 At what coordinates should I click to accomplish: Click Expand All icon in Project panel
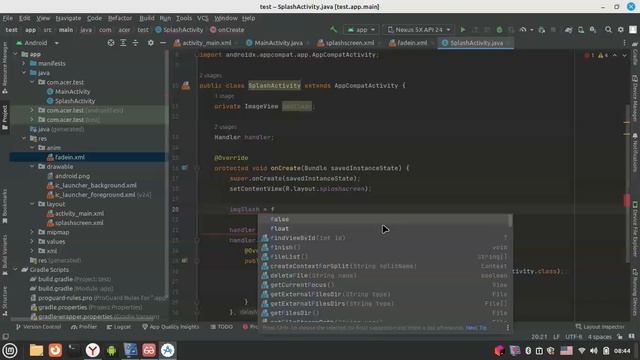(123, 42)
